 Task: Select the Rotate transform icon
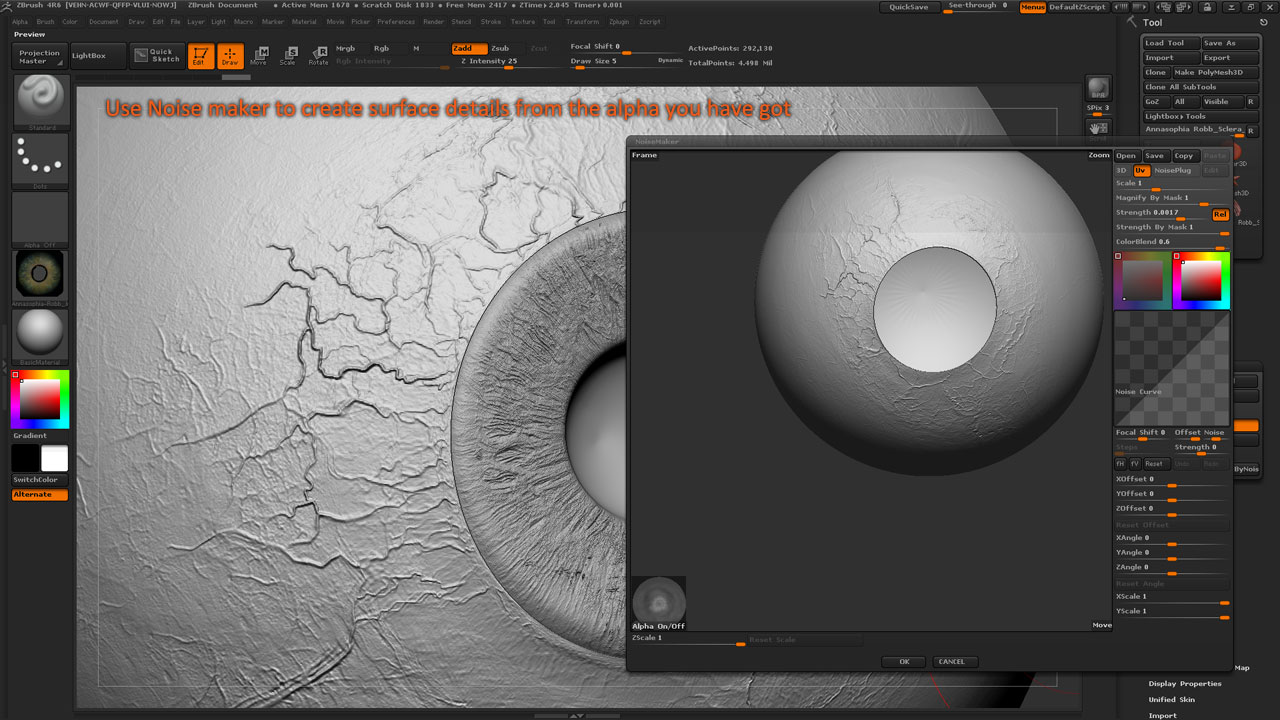[318, 56]
